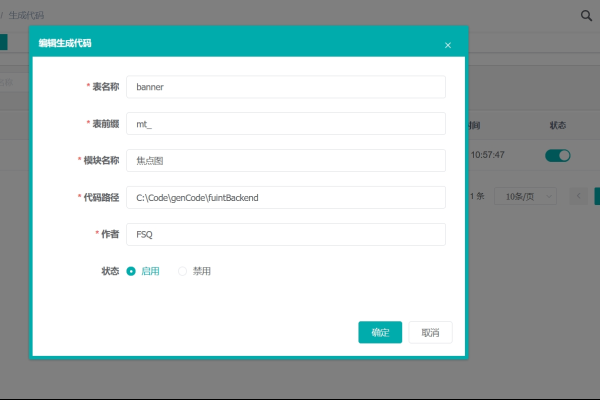Go to previous page with the left arrow
The height and width of the screenshot is (400, 600).
tap(579, 196)
